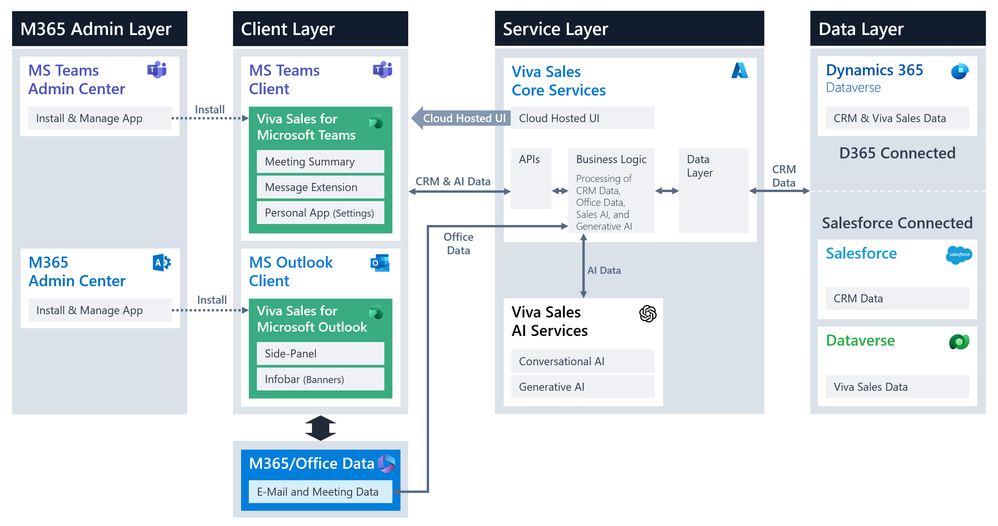Select the Conversational AI box
Image resolution: width=998 pixels, height=526 pixels.
pyautogui.click(x=582, y=361)
